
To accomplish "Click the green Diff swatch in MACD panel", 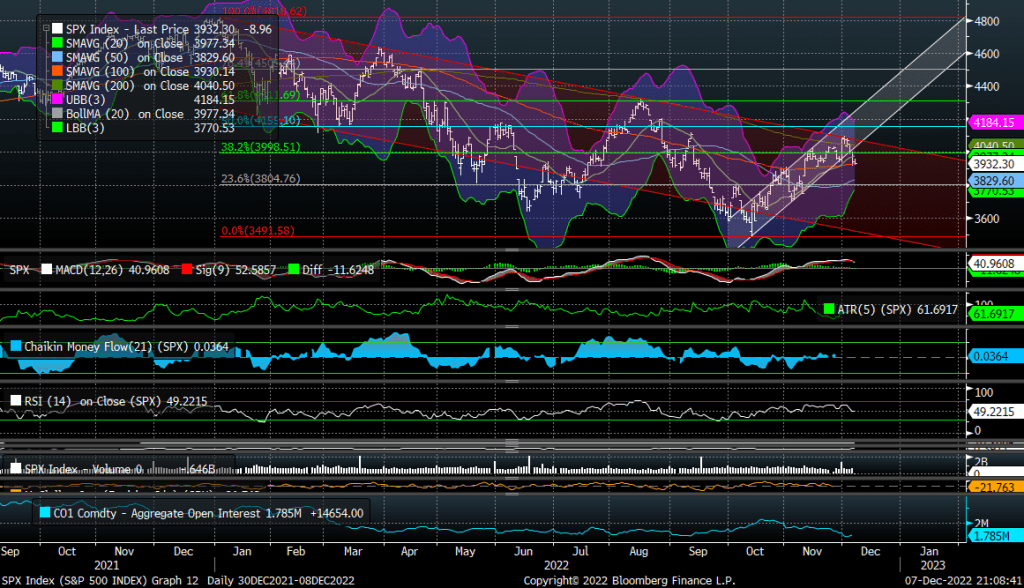I will coord(293,269).
